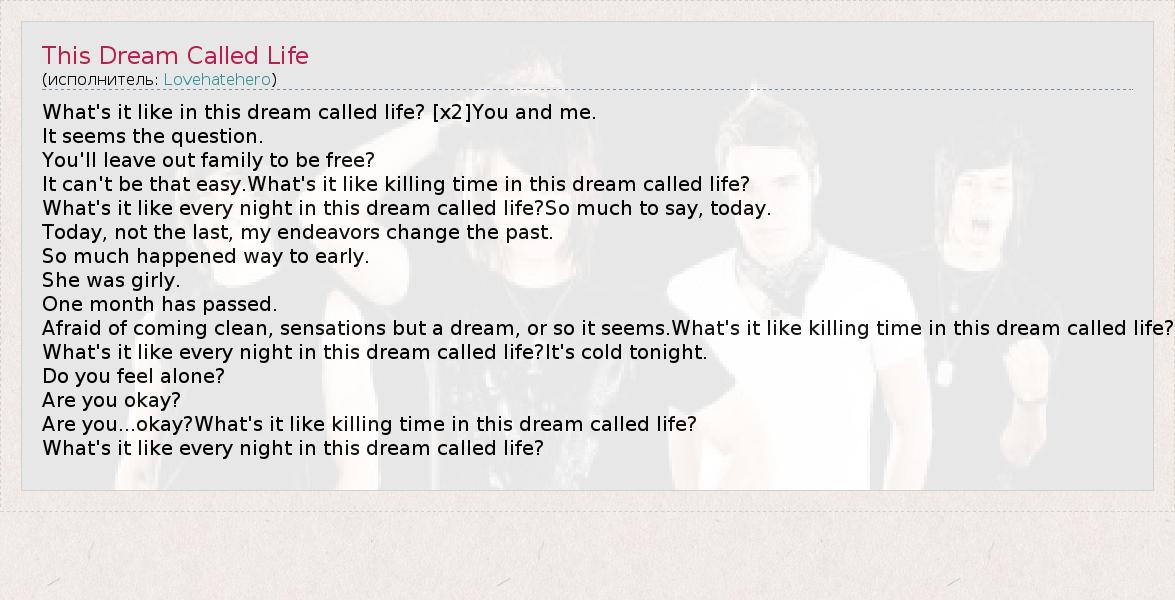
Task: Click the line "One month has passed."
Action: click(x=159, y=304)
